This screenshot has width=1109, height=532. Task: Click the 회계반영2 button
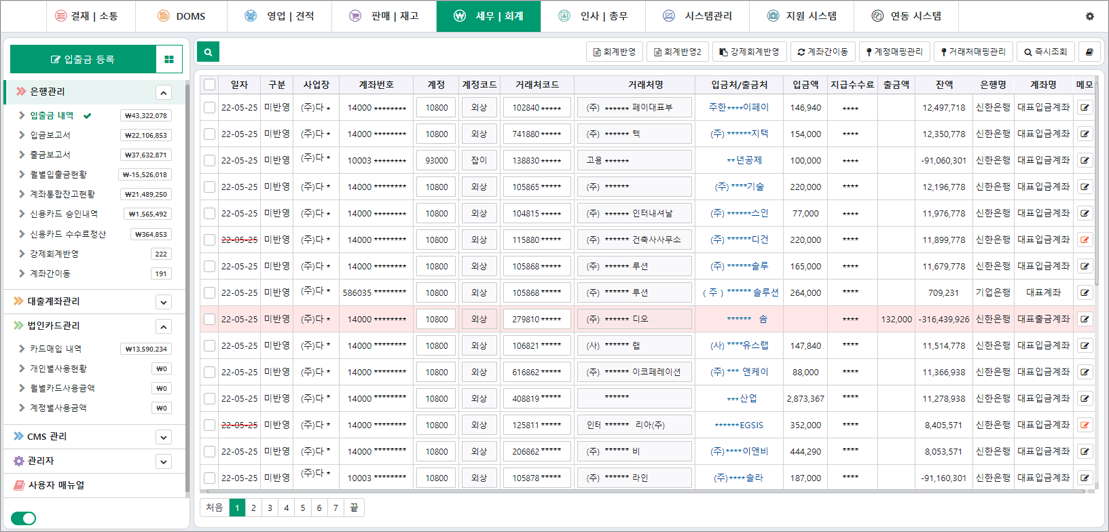point(678,52)
